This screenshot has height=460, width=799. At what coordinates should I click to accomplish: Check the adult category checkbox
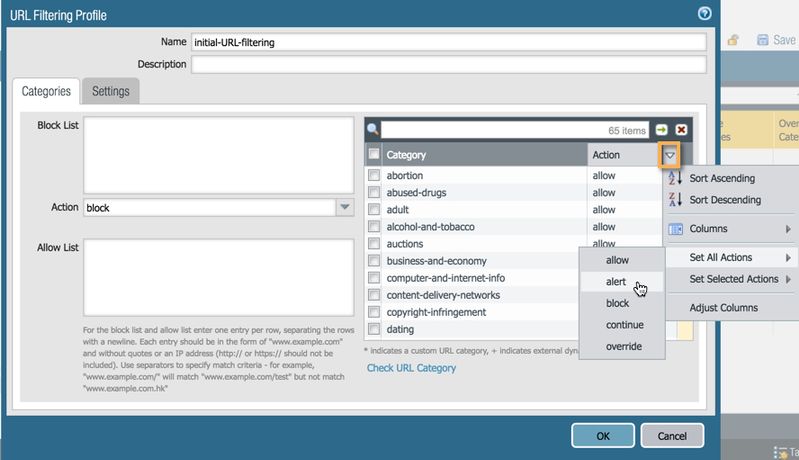pyautogui.click(x=374, y=209)
